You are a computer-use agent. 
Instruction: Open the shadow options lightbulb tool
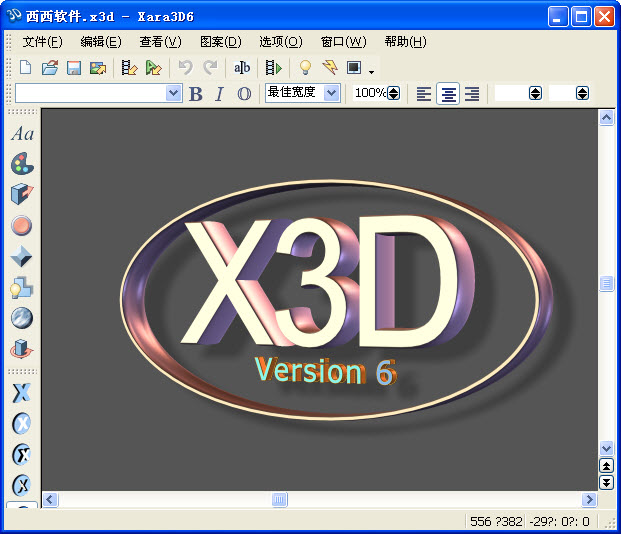click(21, 288)
